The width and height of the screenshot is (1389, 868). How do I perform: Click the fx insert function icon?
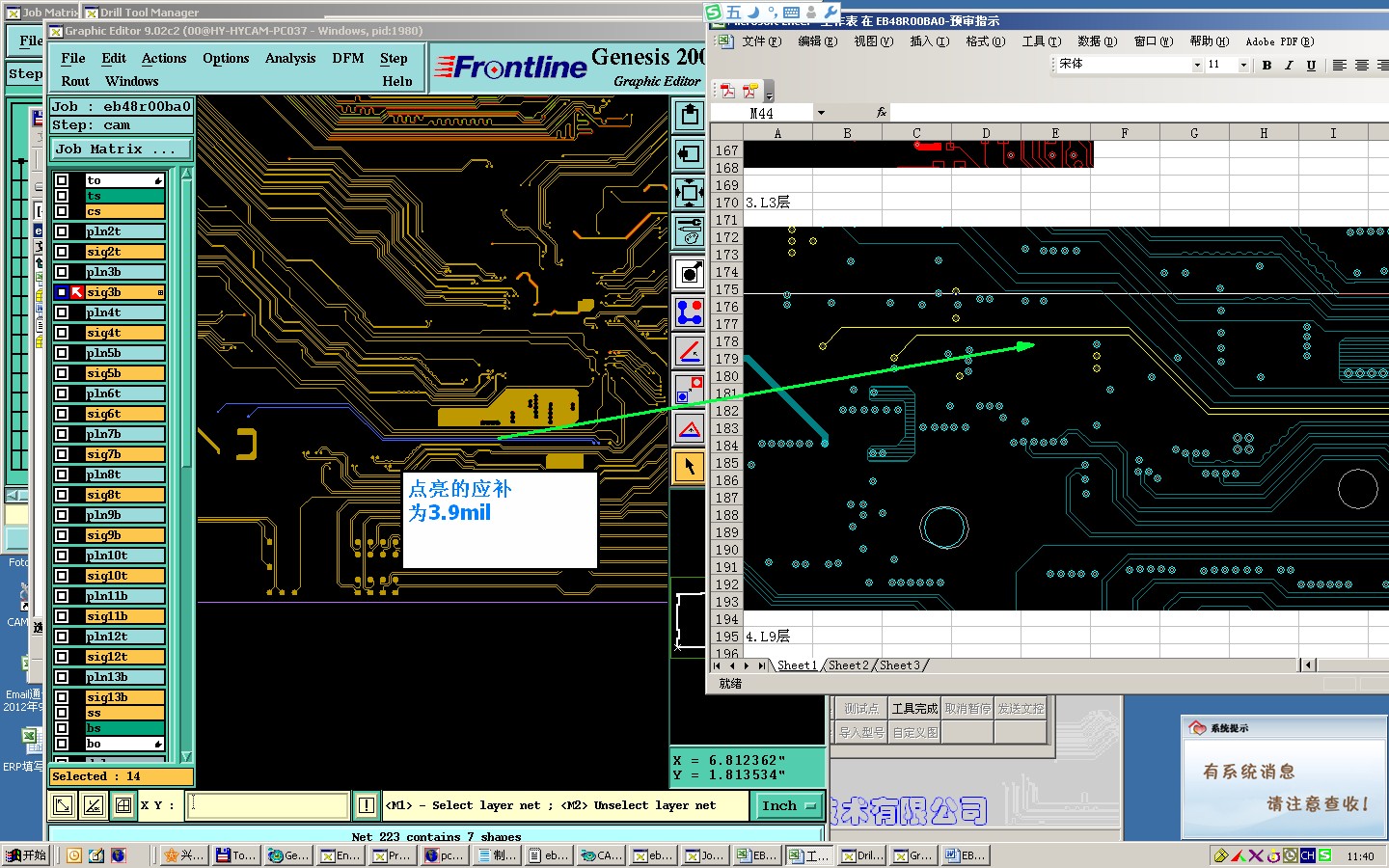click(x=881, y=113)
